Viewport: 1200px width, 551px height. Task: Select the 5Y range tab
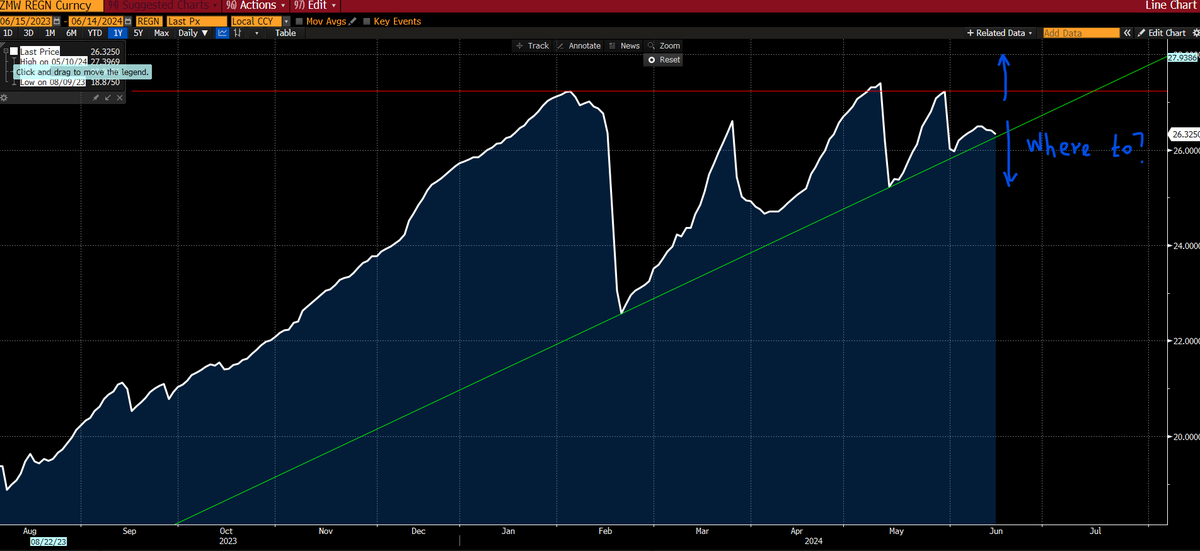tap(138, 33)
